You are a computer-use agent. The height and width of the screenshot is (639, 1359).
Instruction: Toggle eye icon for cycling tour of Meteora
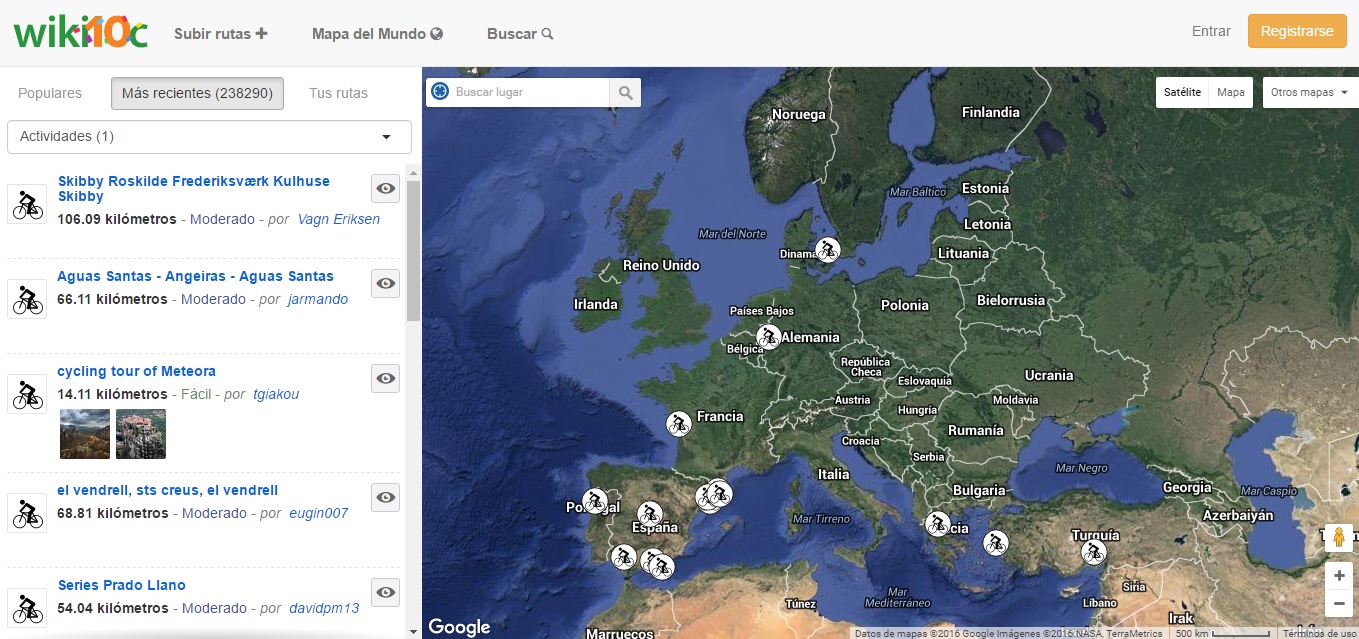pyautogui.click(x=385, y=378)
